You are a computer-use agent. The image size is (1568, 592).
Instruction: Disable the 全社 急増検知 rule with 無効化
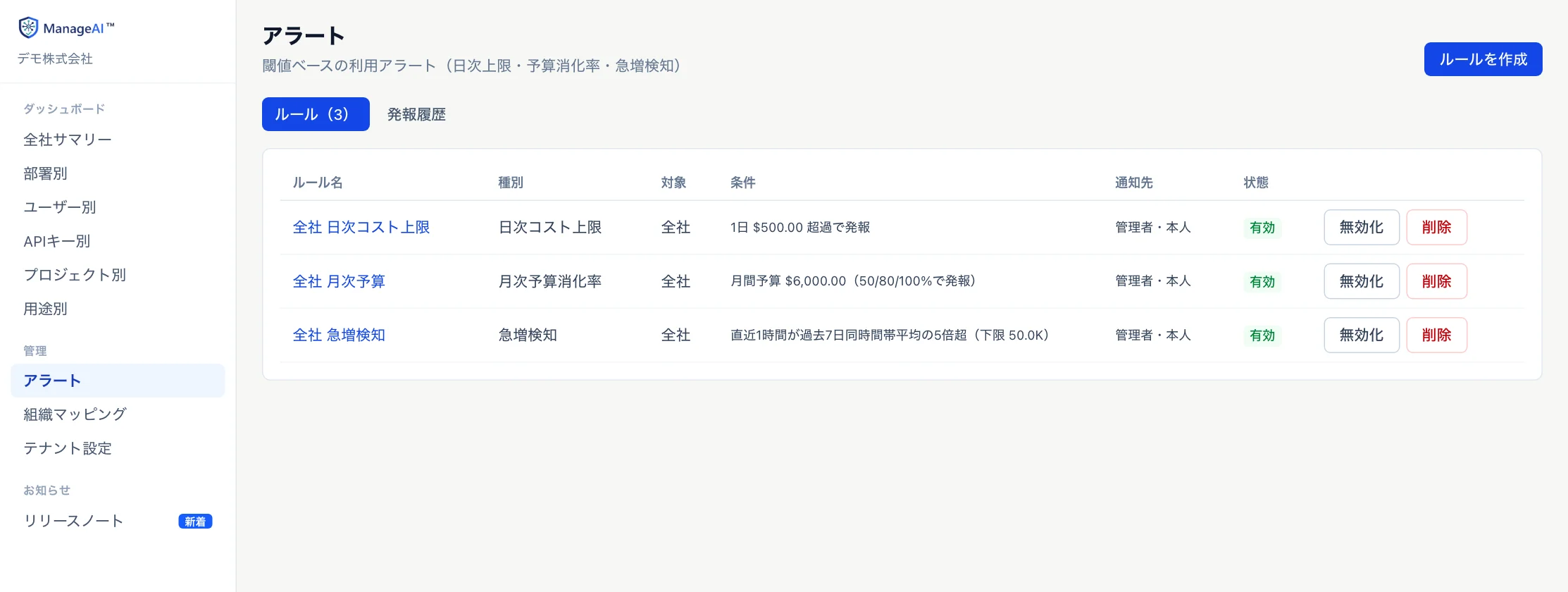tap(1362, 335)
